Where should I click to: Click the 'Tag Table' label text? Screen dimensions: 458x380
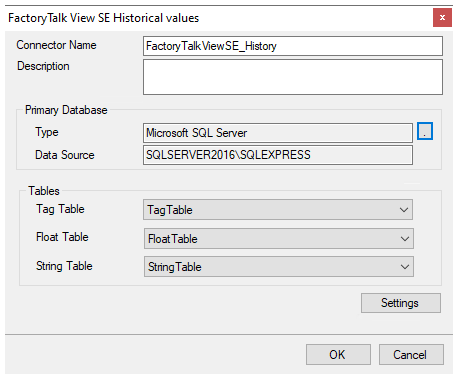[x=60, y=209]
